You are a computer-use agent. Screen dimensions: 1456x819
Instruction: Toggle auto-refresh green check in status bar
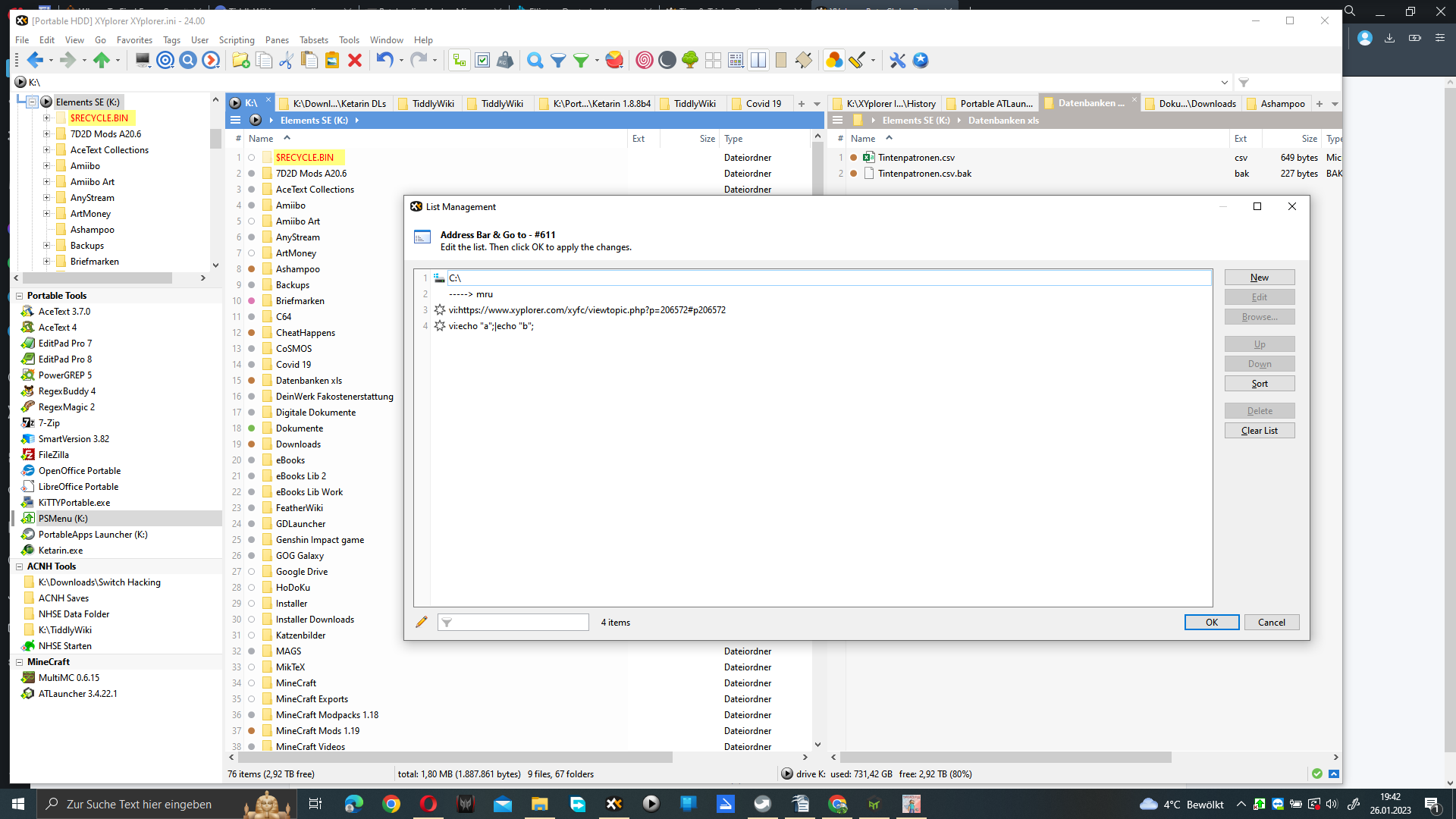[x=1317, y=773]
